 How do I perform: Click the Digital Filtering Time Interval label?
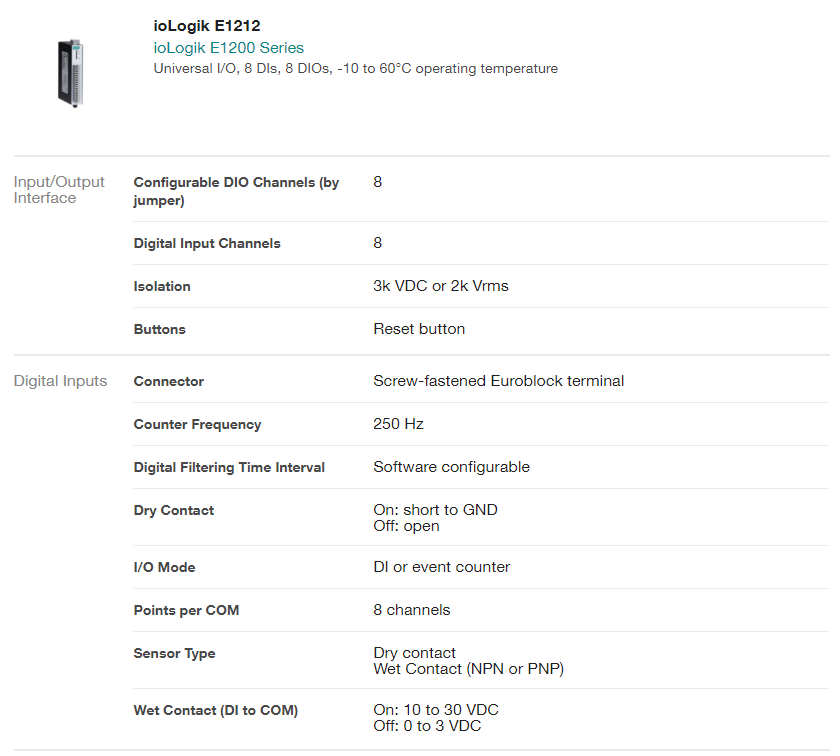tap(229, 467)
